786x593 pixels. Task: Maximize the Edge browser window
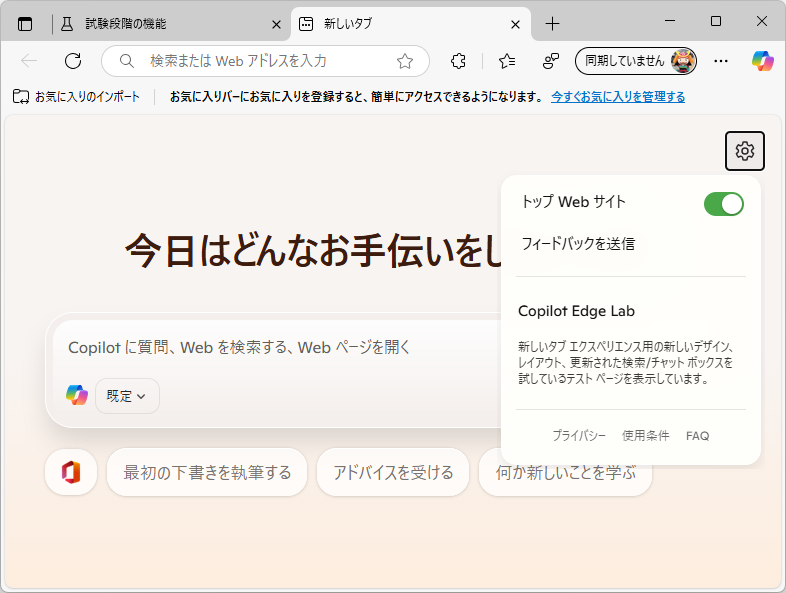point(716,21)
